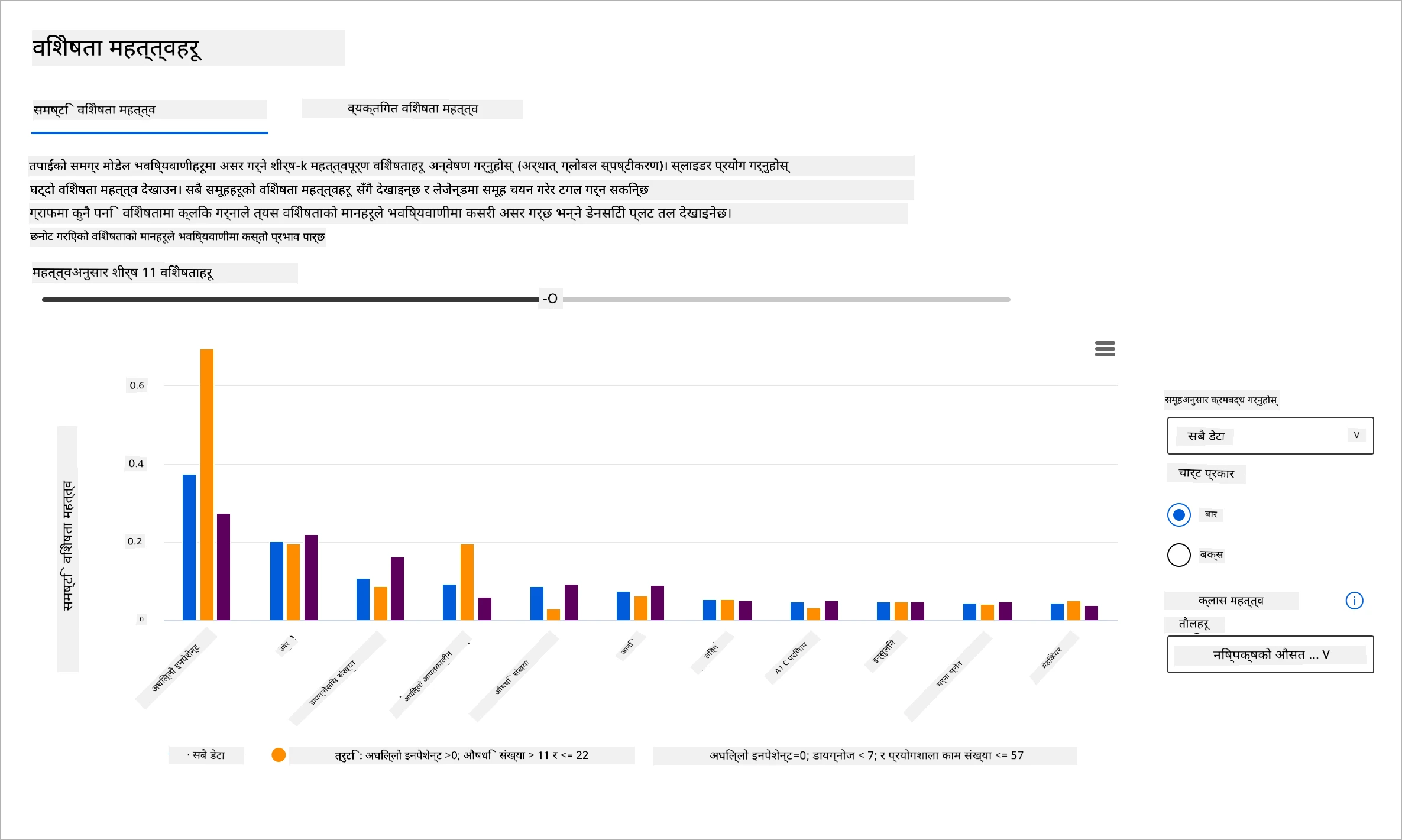Toggle the अघिल्लो इनपेशेन्ट=0 cohort legend item
The height and width of the screenshot is (840, 1402).
tap(866, 755)
